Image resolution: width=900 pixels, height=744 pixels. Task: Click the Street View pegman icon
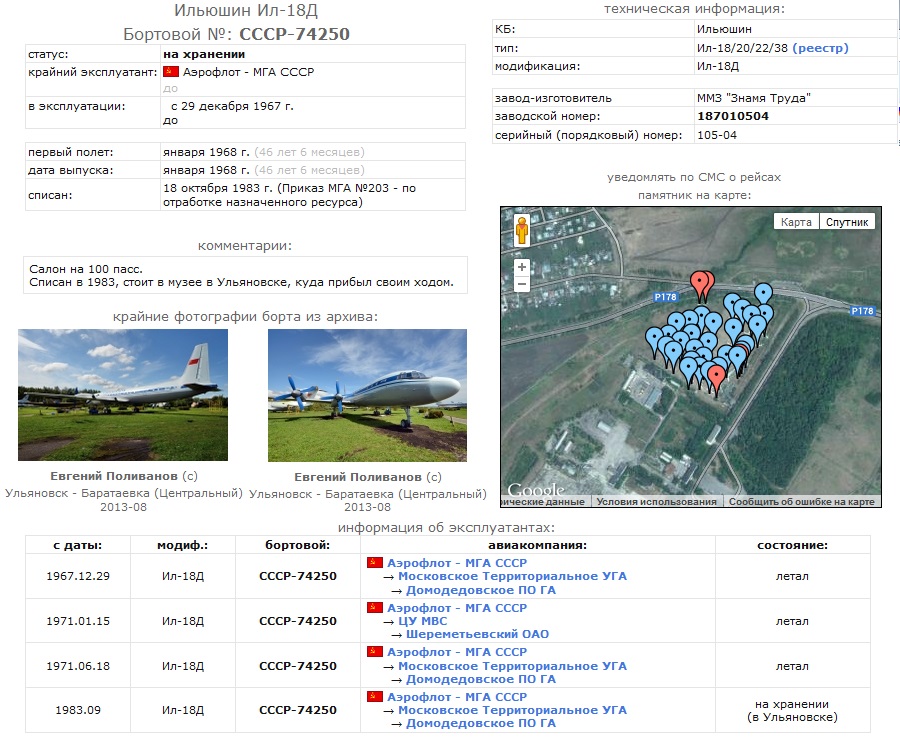pos(522,233)
